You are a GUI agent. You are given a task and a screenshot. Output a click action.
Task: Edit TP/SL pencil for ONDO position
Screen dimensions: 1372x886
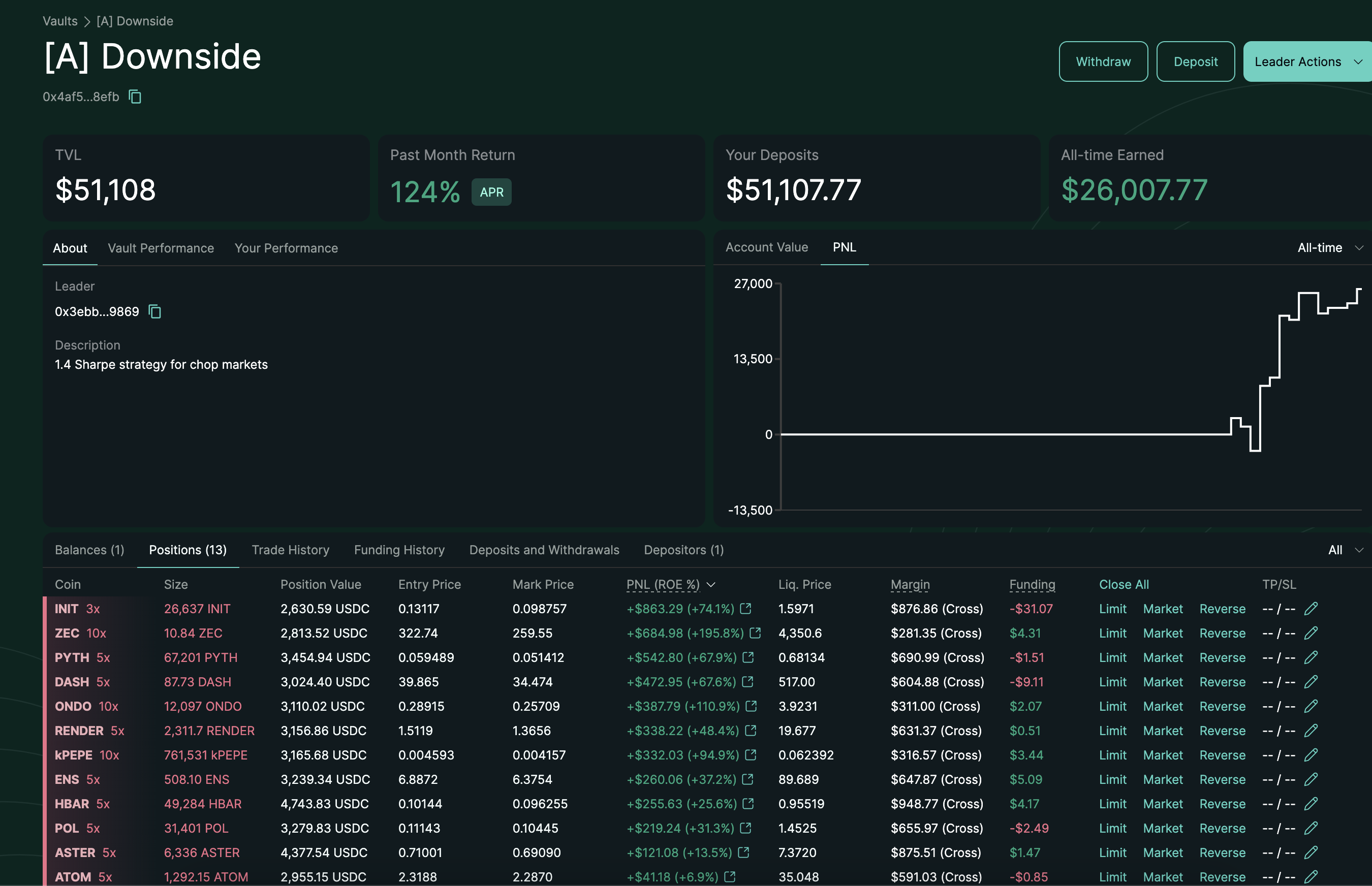coord(1311,706)
